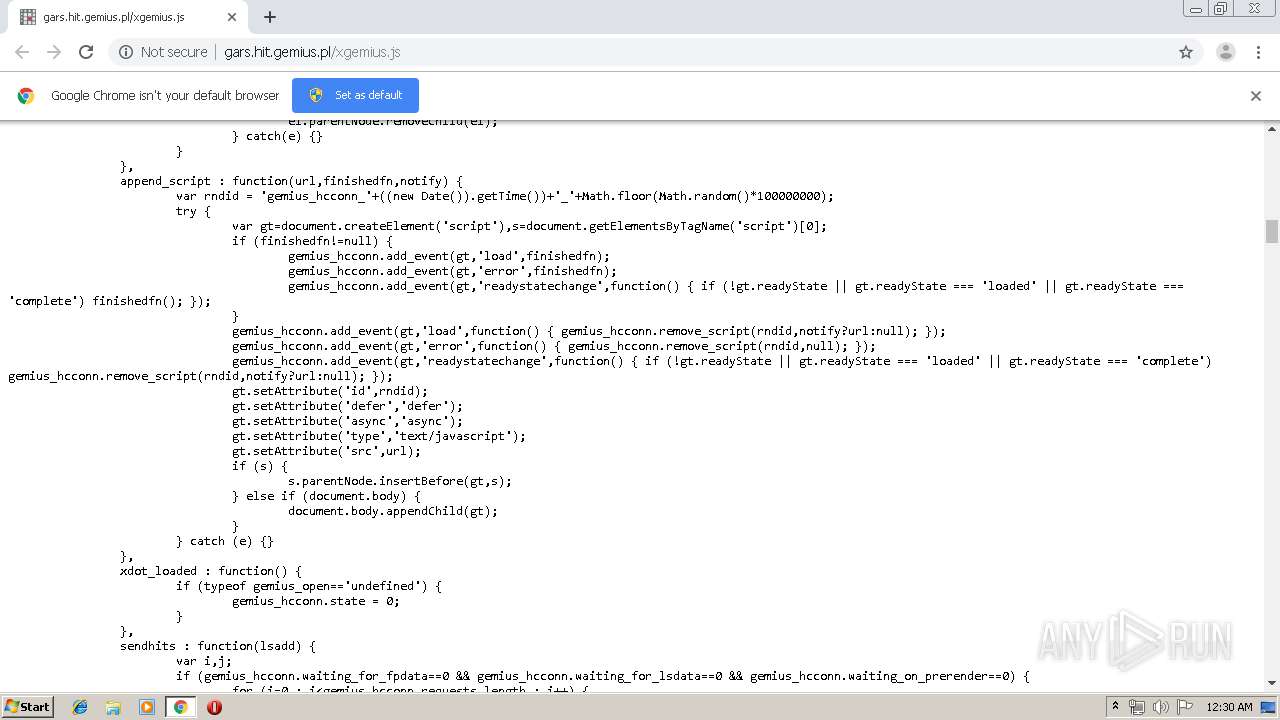Click the scroll up arrow

[1272, 129]
